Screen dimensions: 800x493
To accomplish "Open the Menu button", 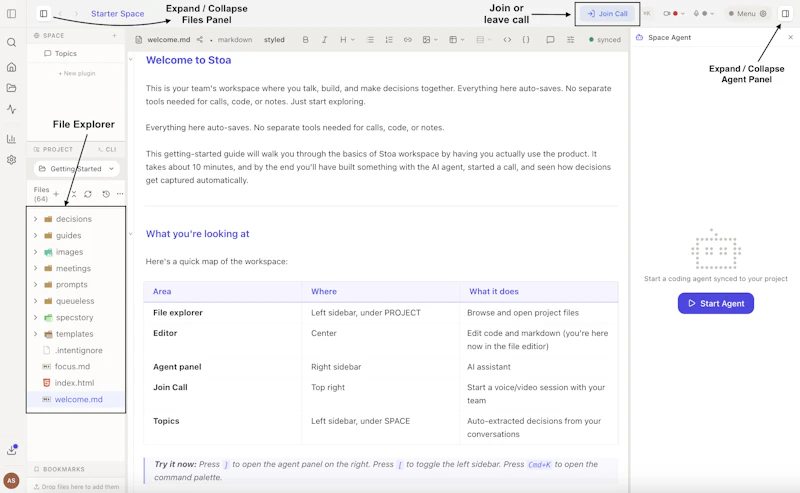I will click(x=747, y=14).
